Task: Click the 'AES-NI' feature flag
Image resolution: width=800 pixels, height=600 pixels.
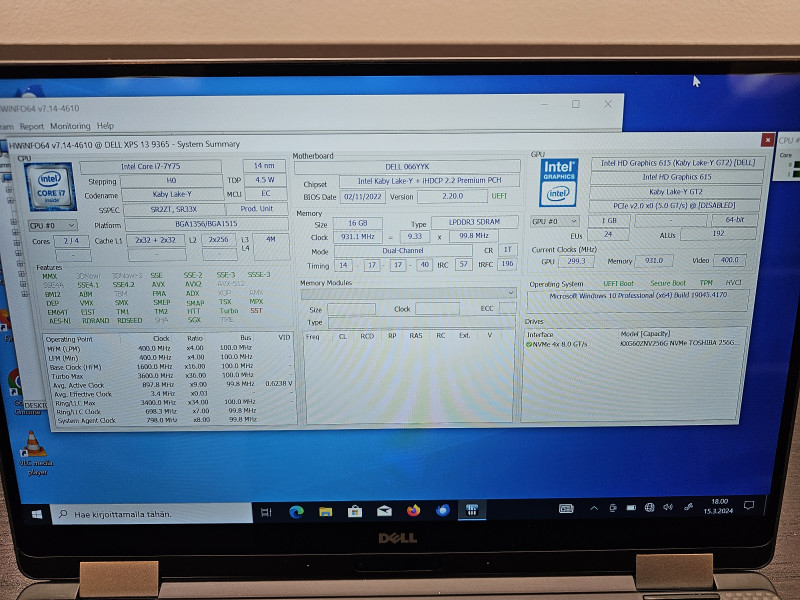Action: (x=60, y=321)
